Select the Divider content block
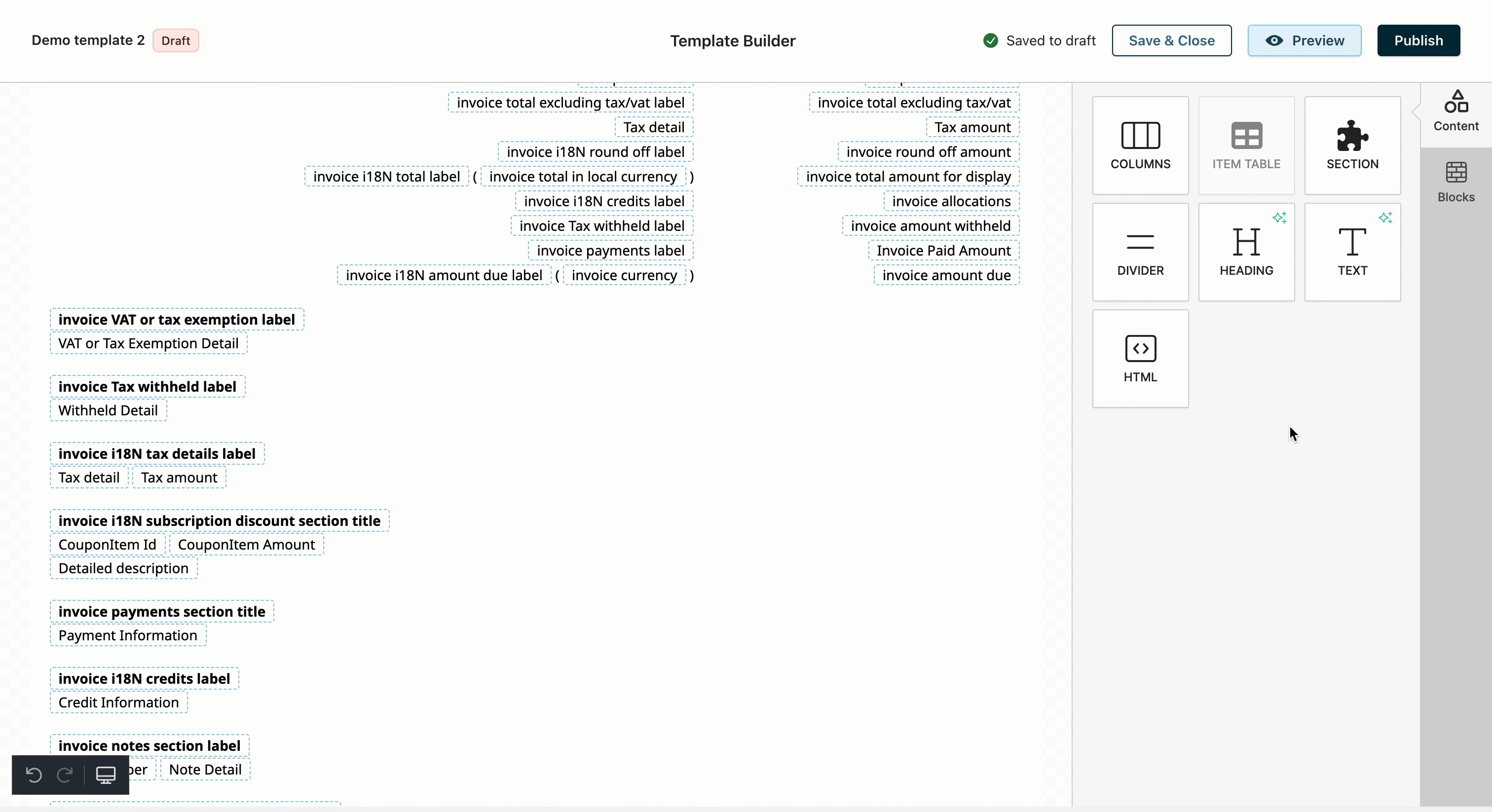Viewport: 1492px width, 812px height. (x=1140, y=252)
